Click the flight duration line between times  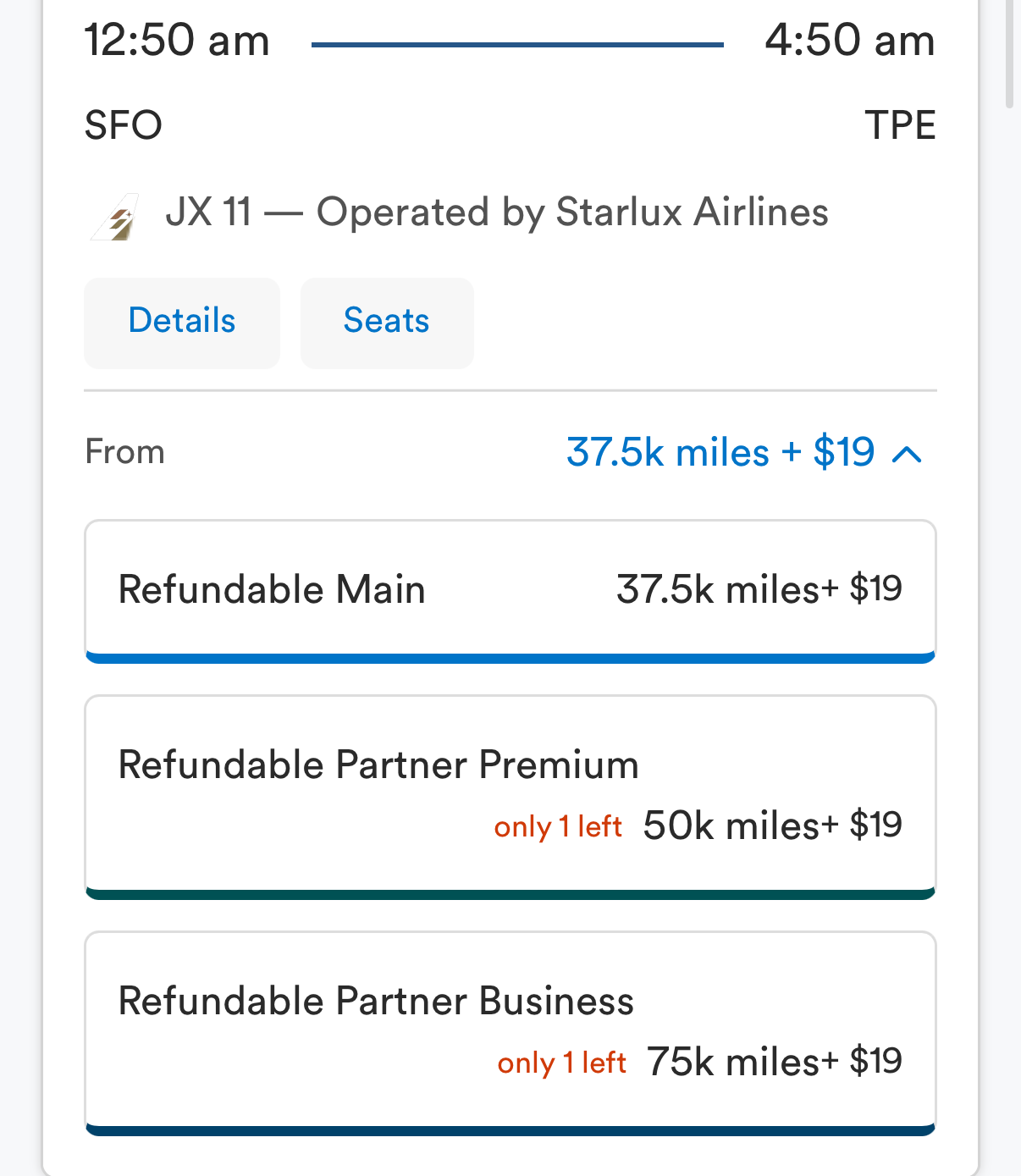(x=517, y=45)
